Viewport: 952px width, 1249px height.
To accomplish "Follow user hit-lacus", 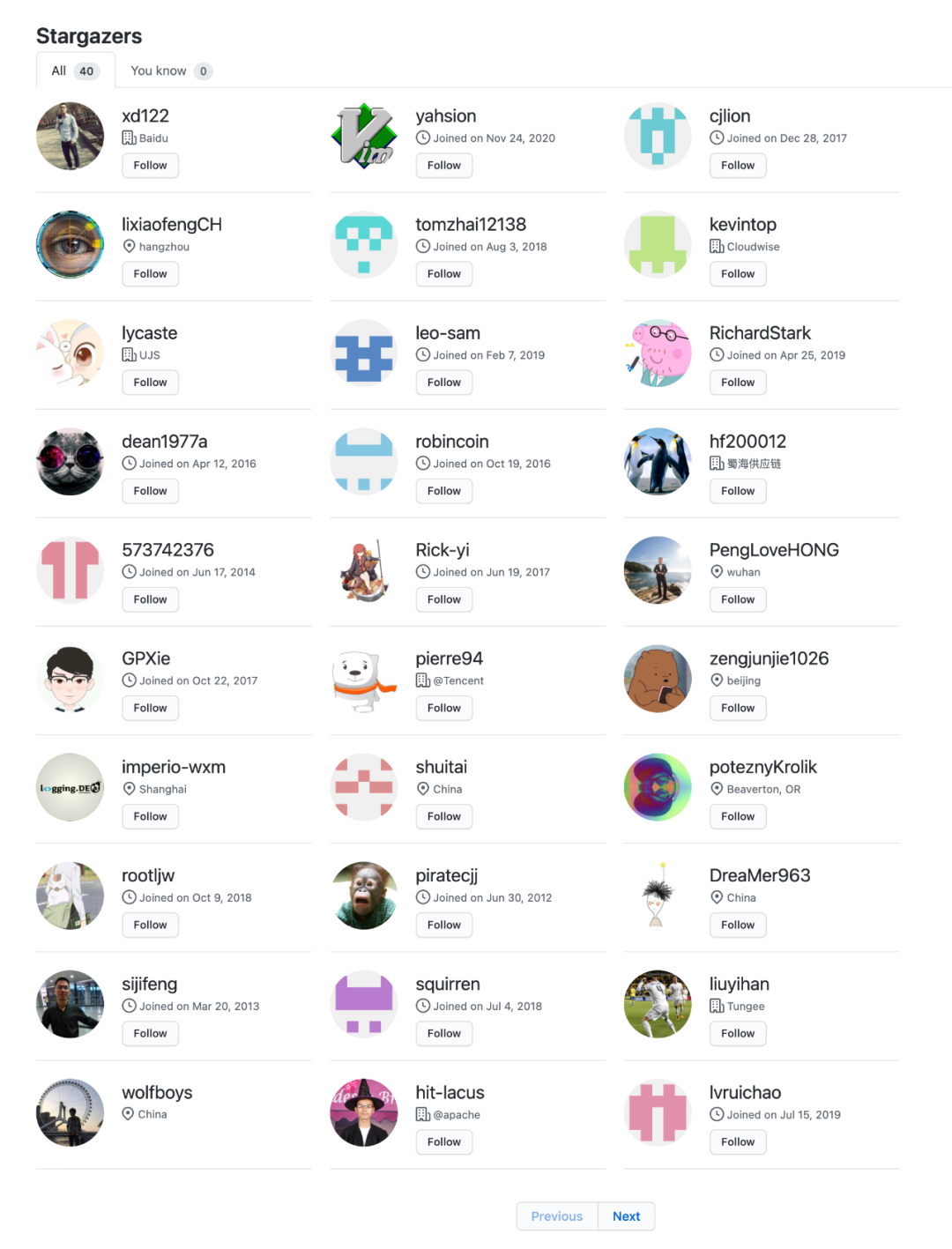I will pyautogui.click(x=443, y=1141).
